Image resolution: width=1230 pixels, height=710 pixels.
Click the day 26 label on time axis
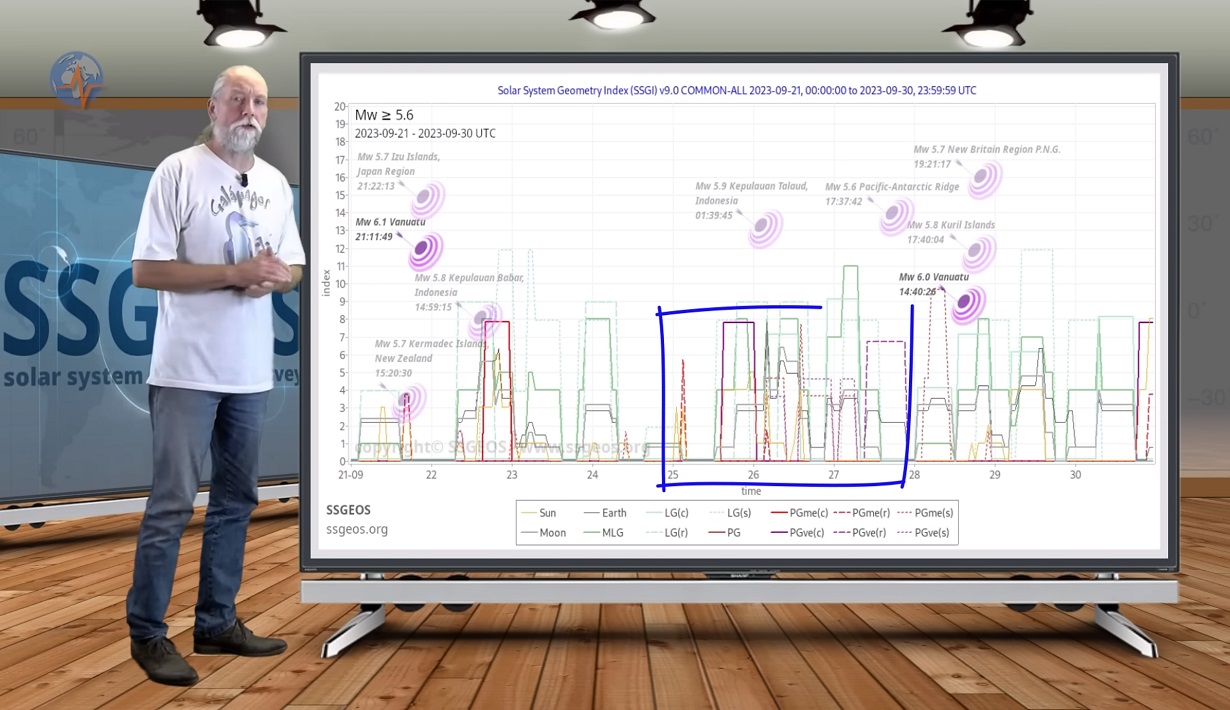click(753, 475)
